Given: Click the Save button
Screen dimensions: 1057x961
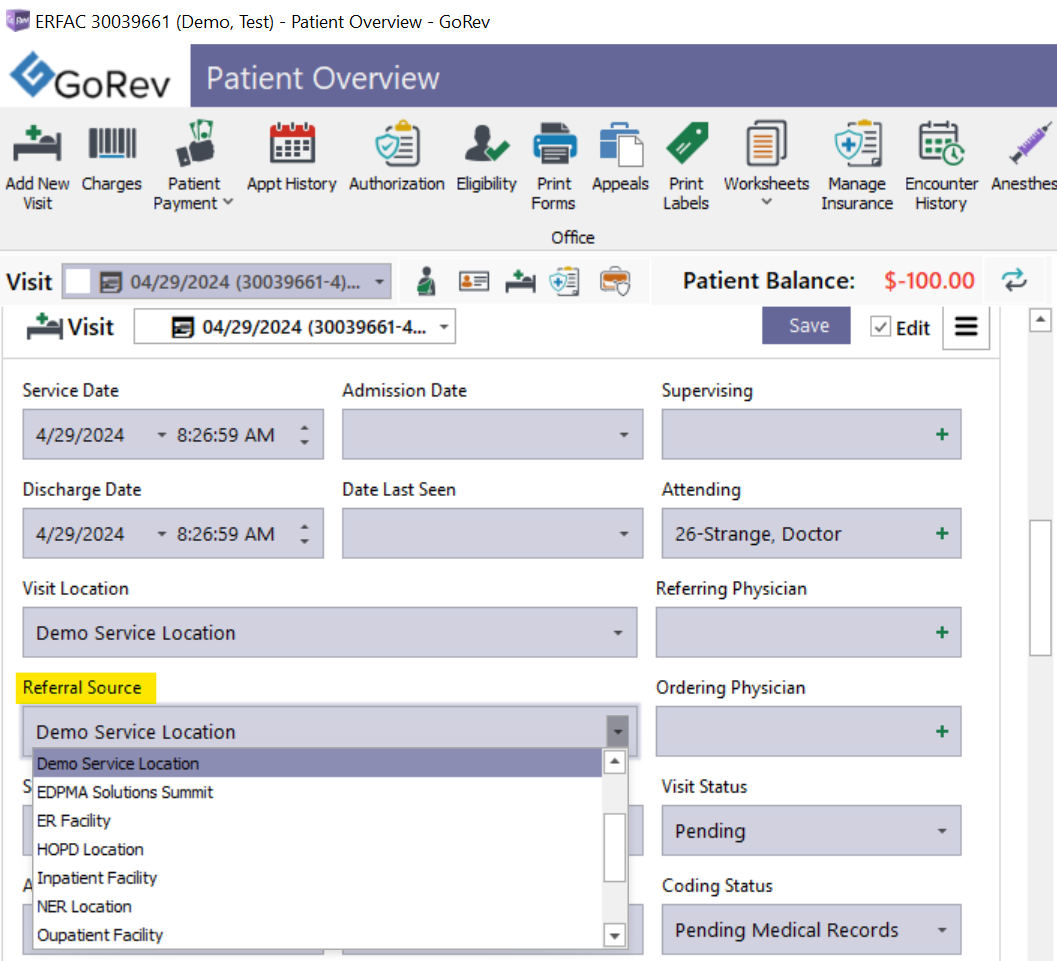Looking at the screenshot, I should click(x=806, y=326).
